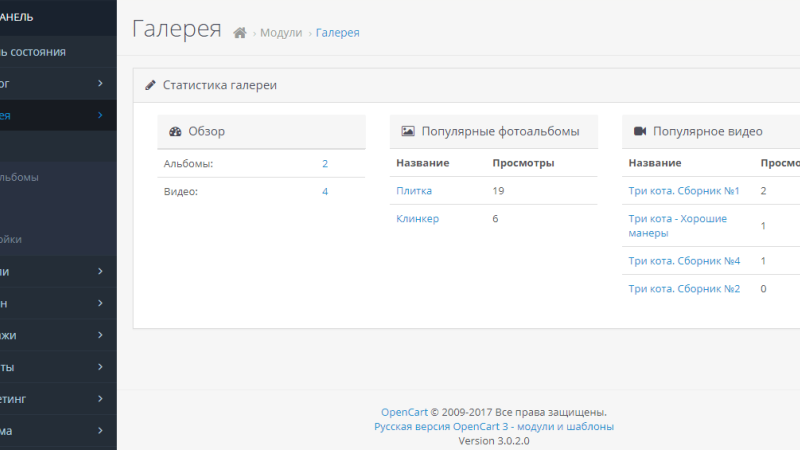Open video Три кота. Сборник №4
Screen dimensions: 800x450
click(x=684, y=261)
